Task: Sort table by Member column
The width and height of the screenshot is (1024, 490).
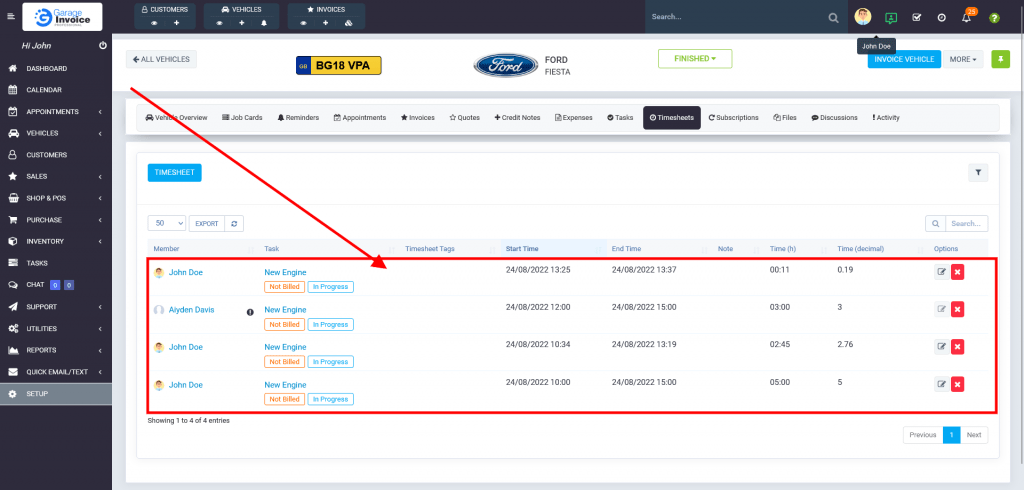Action: point(203,249)
